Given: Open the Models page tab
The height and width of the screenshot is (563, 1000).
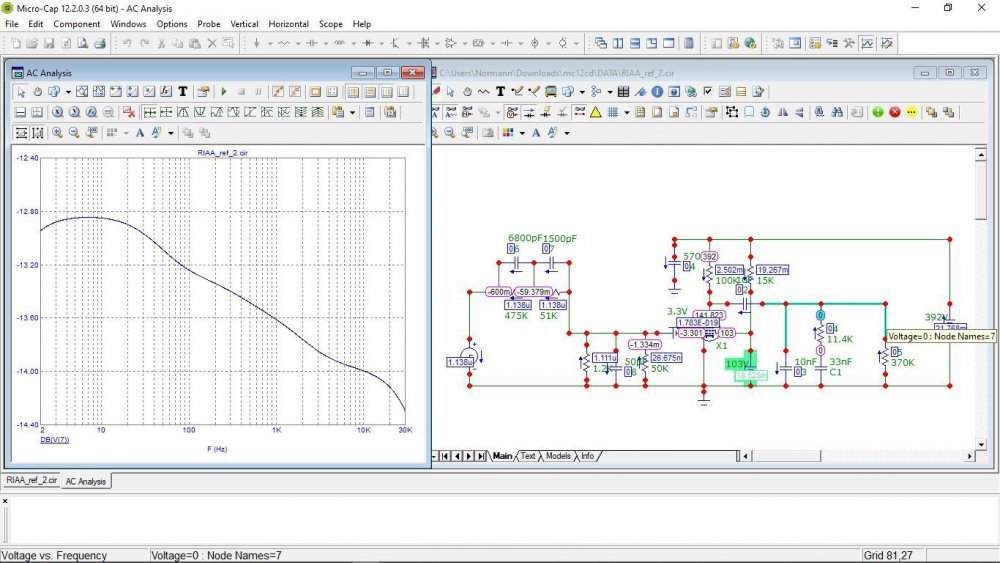Looking at the screenshot, I should coord(558,456).
